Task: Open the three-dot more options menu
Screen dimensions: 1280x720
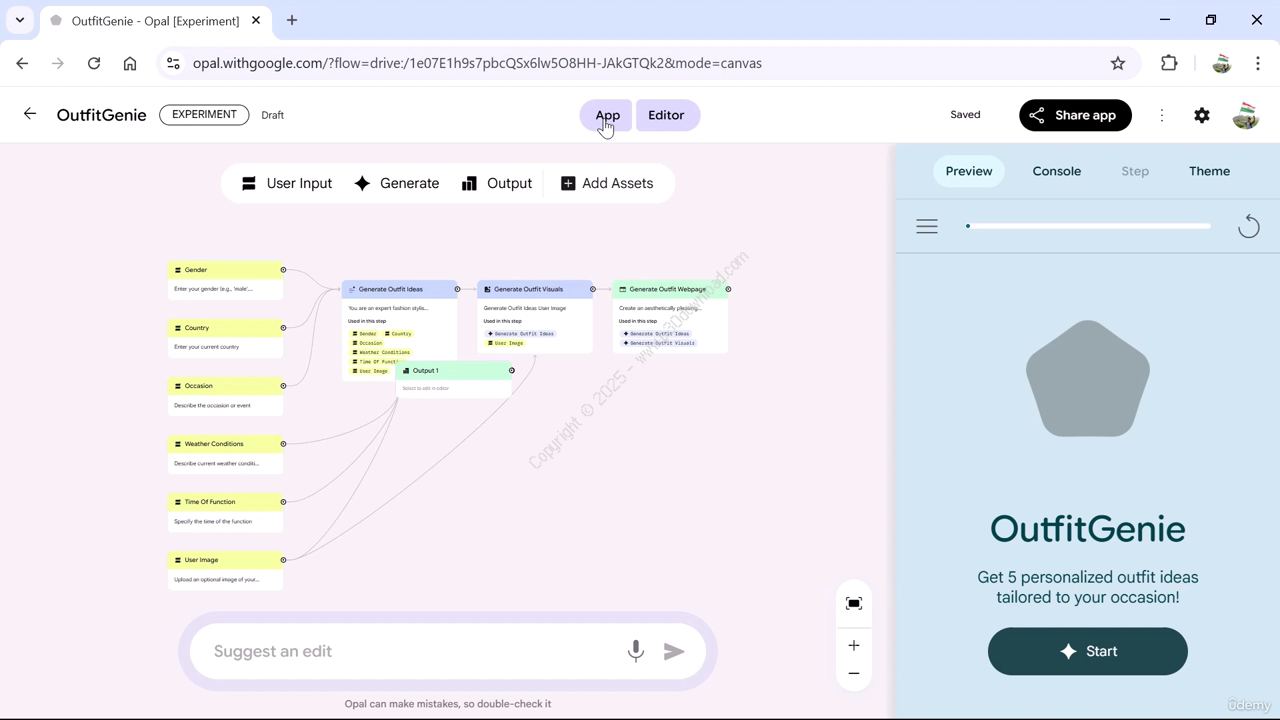Action: (1162, 115)
